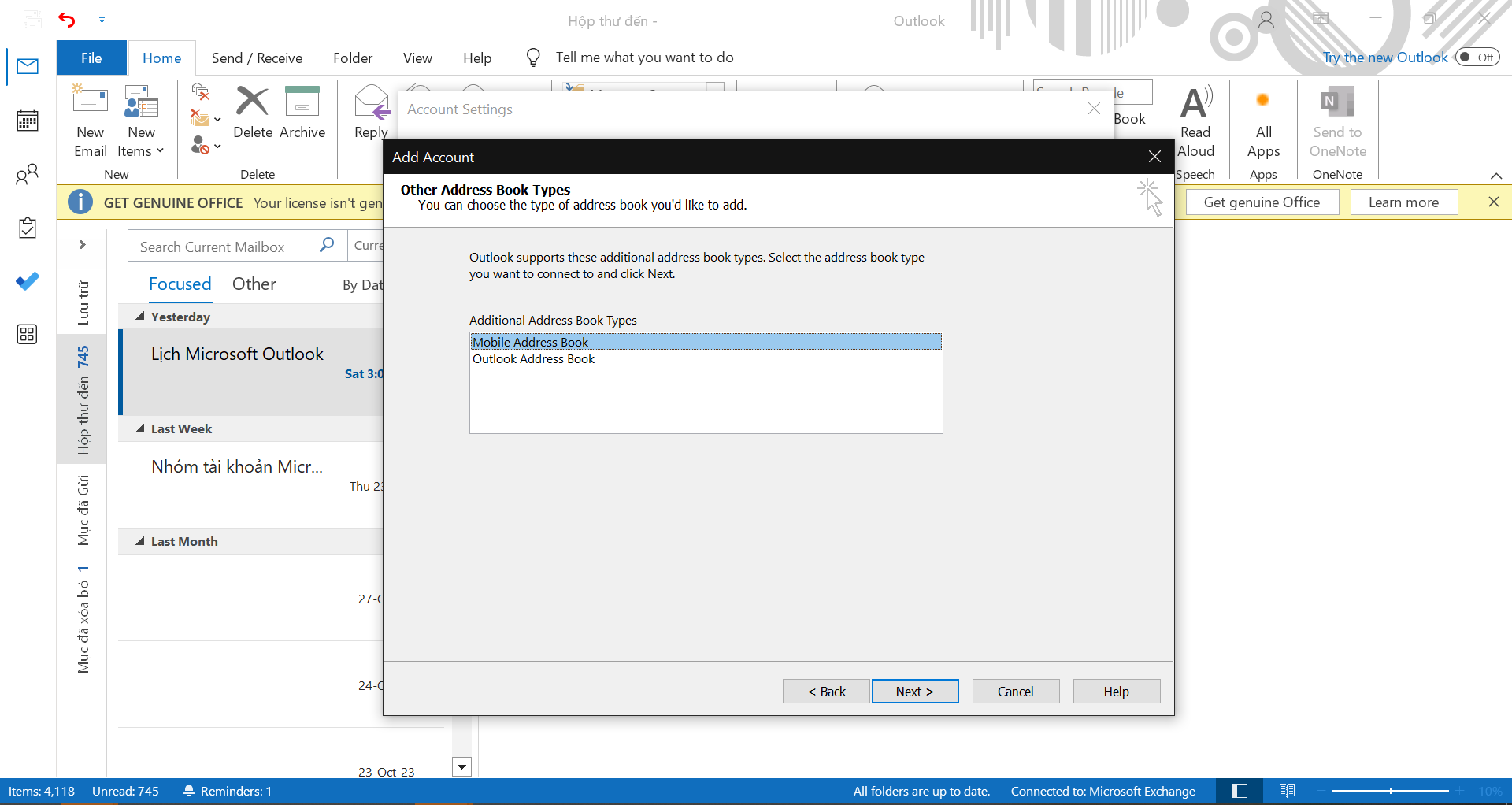Open the Calendar view in sidebar
This screenshot has width=1512, height=805.
tap(28, 121)
